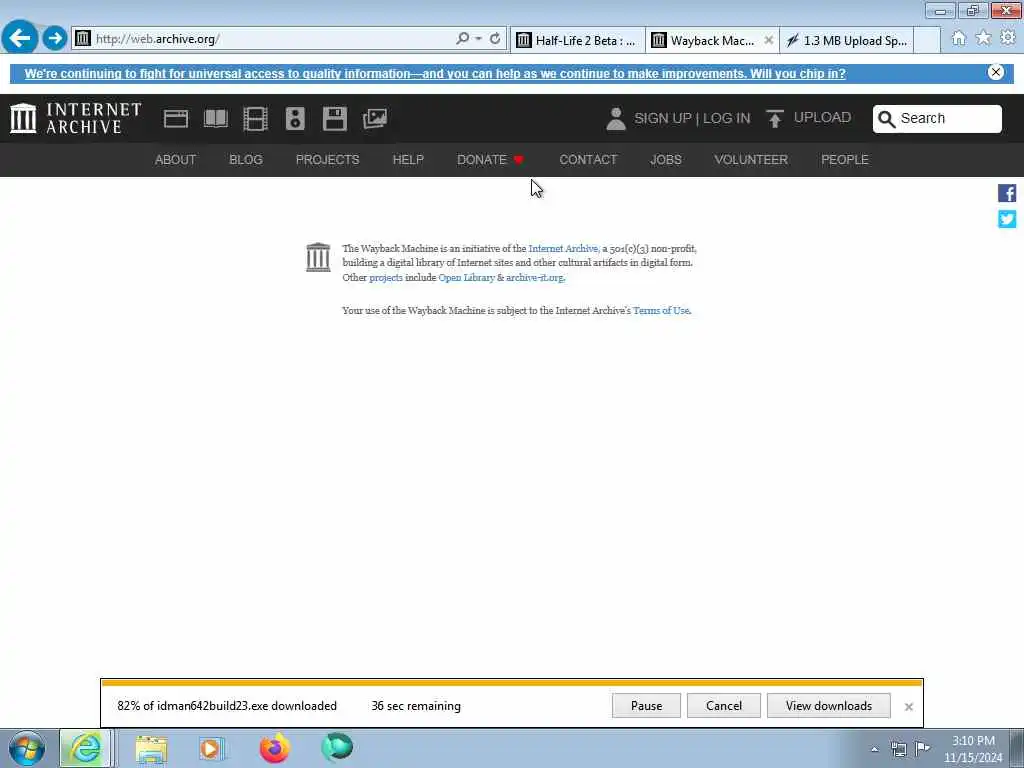
Task: Click the View downloads button
Action: point(829,706)
